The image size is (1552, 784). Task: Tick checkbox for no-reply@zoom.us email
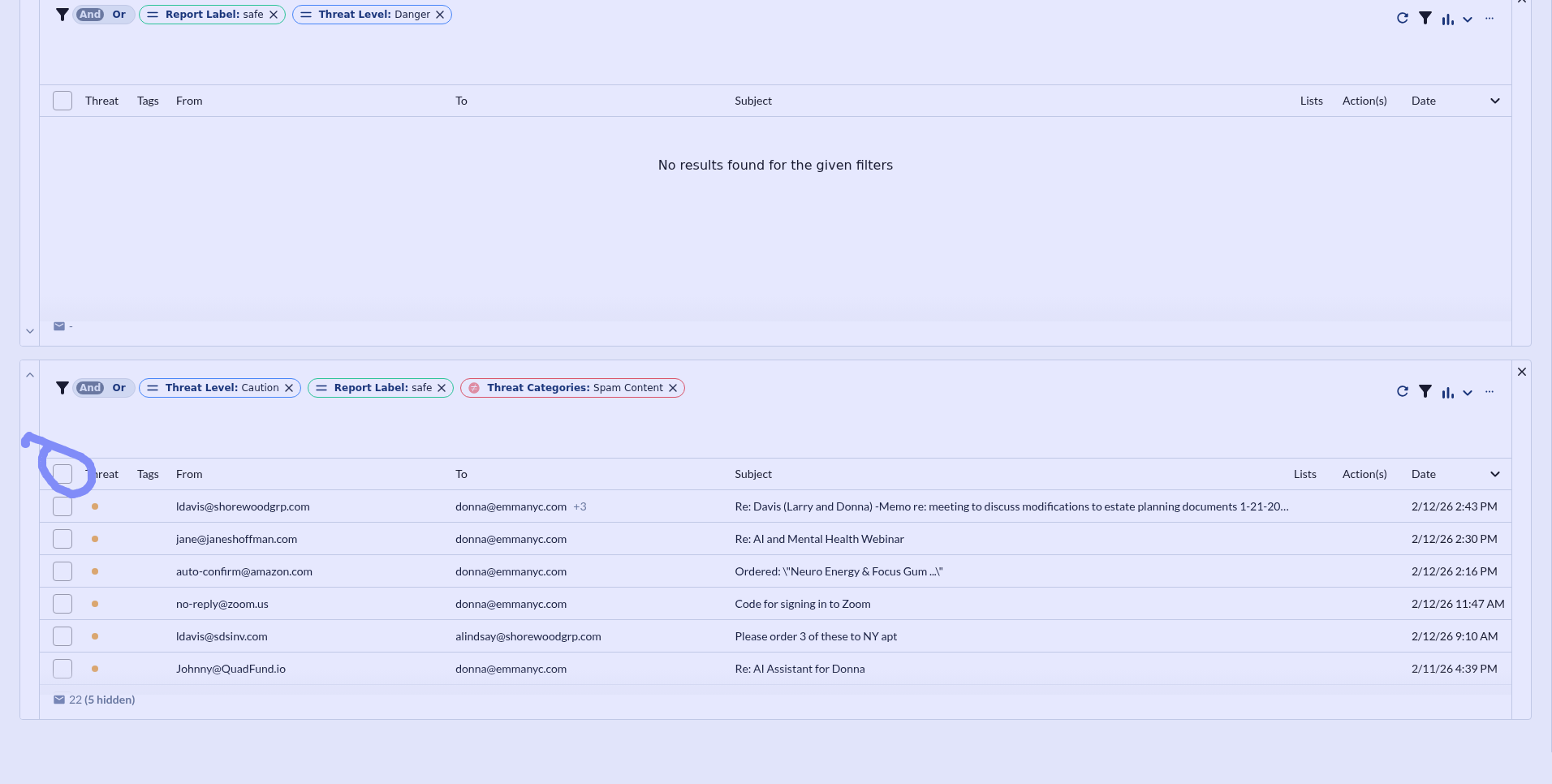point(63,604)
